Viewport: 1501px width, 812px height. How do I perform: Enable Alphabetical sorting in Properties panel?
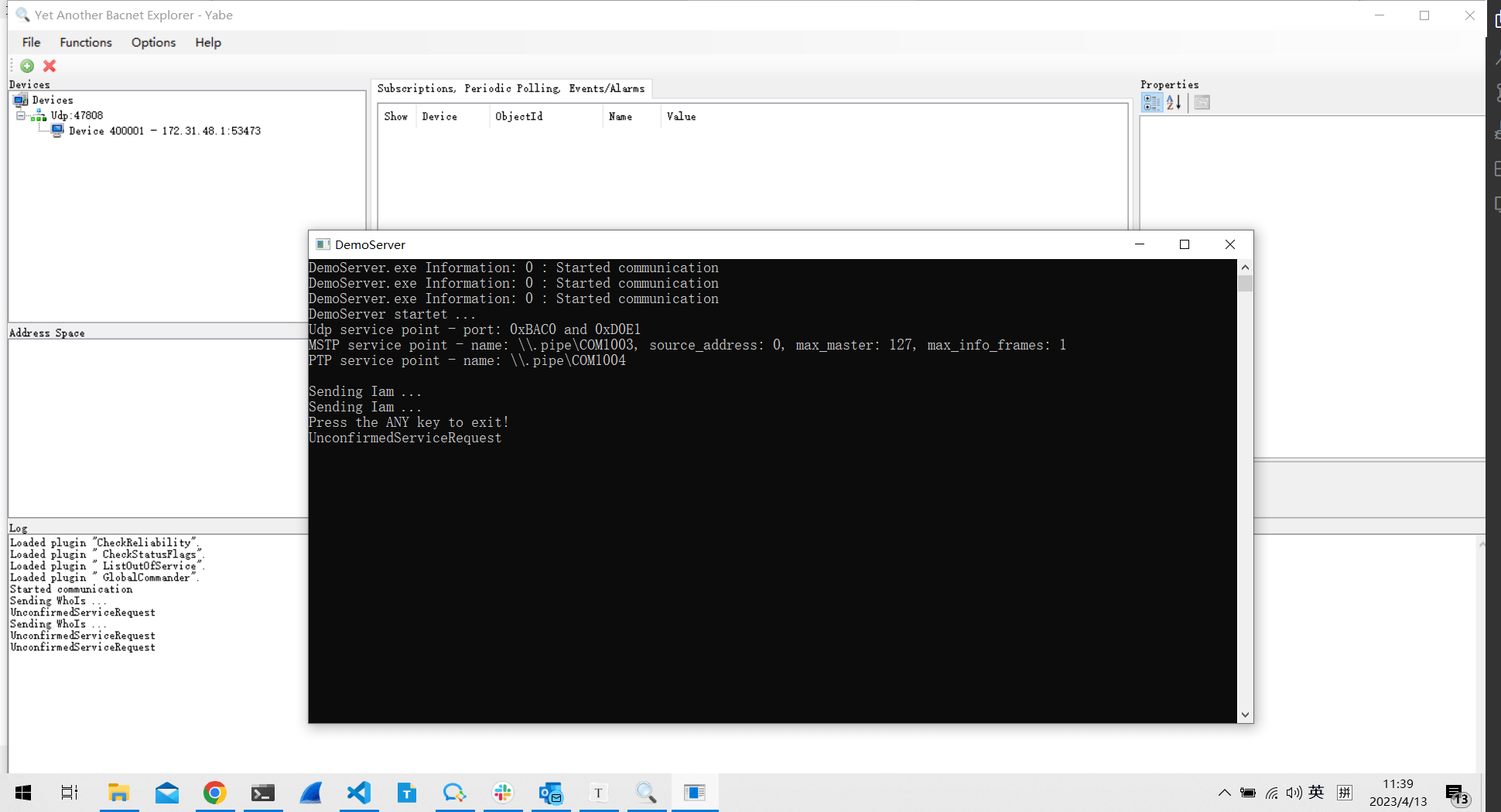click(1173, 102)
